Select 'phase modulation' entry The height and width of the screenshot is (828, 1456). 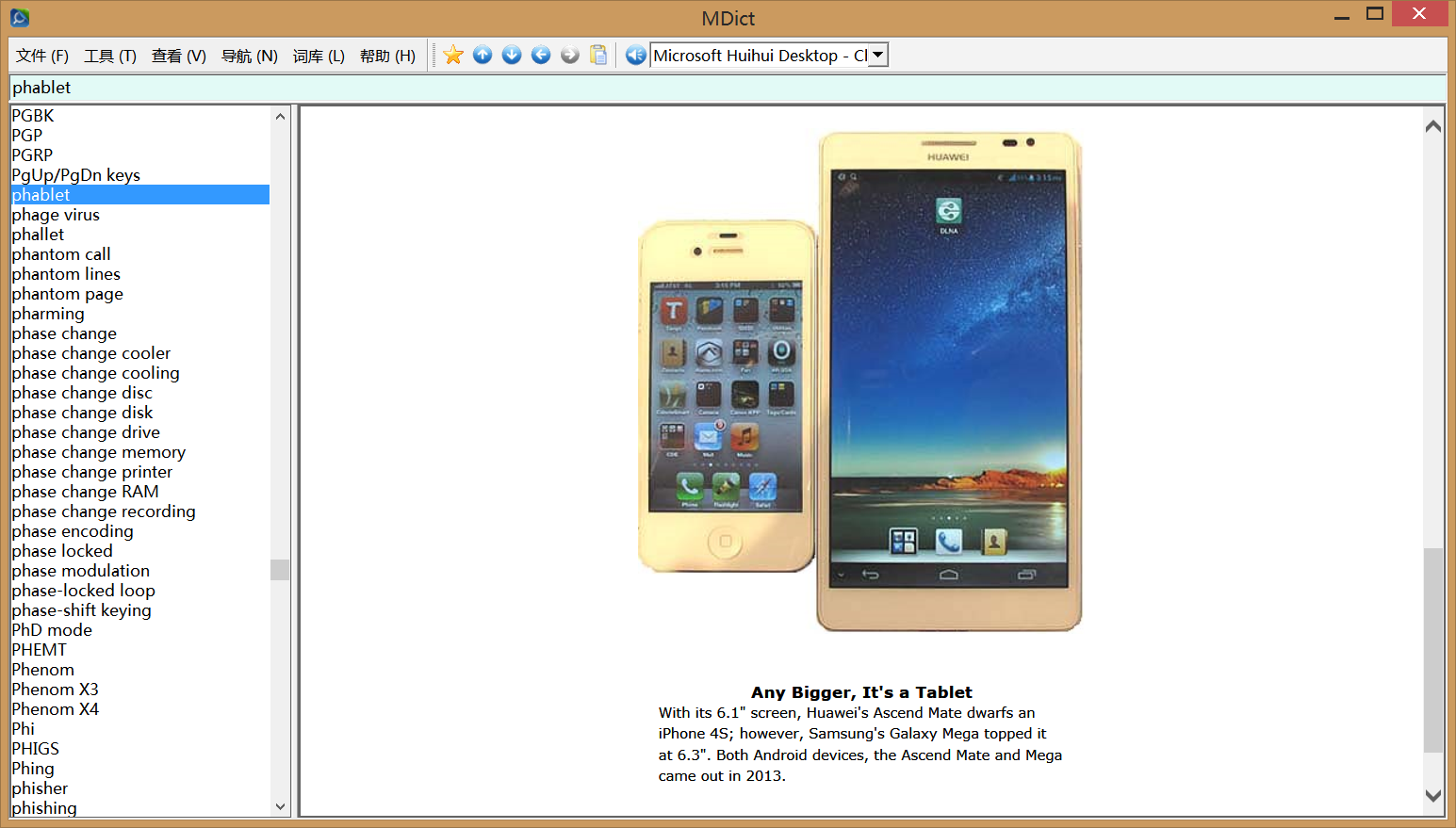point(81,571)
